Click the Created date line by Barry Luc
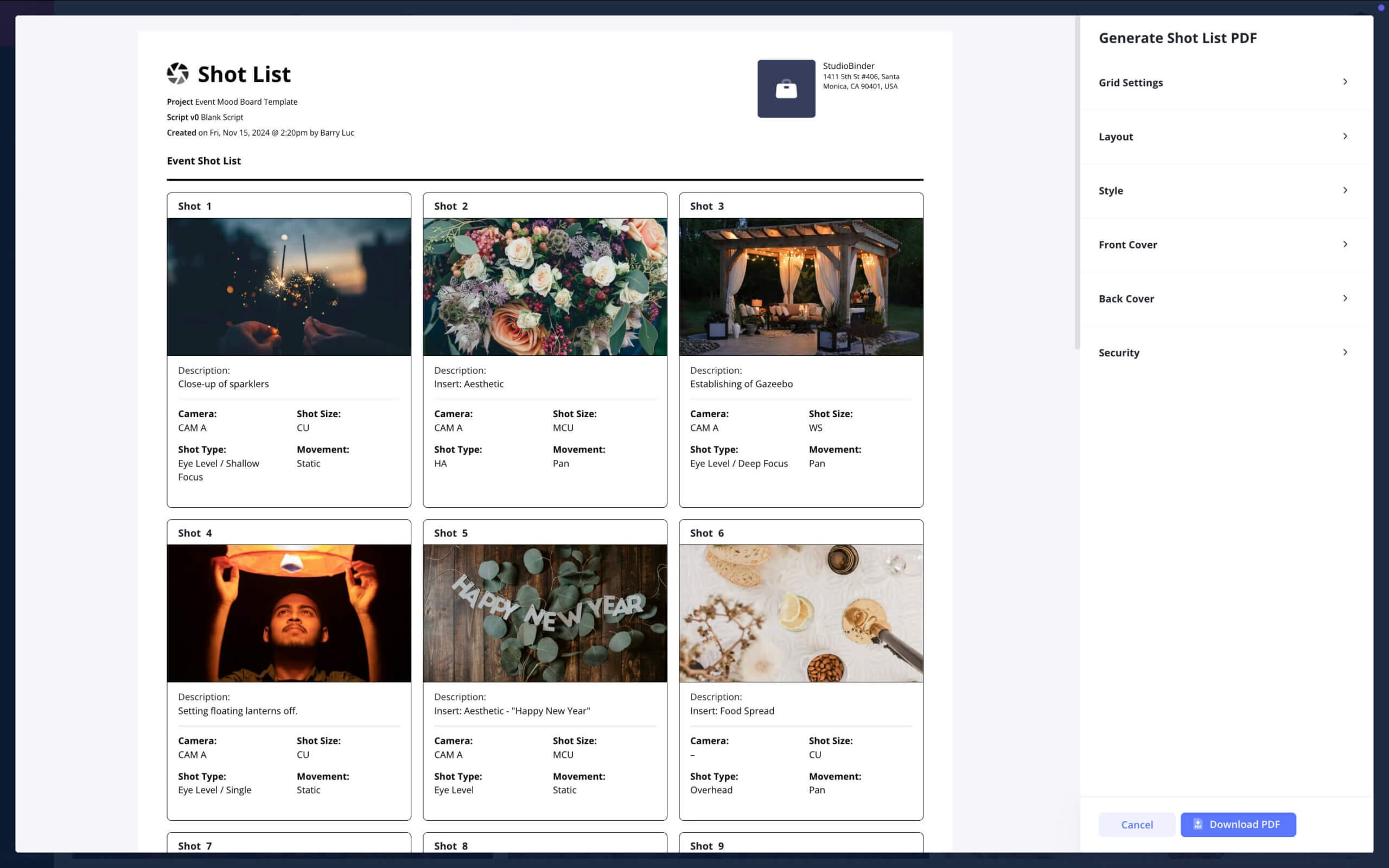Viewport: 1389px width, 868px height. 260,132
